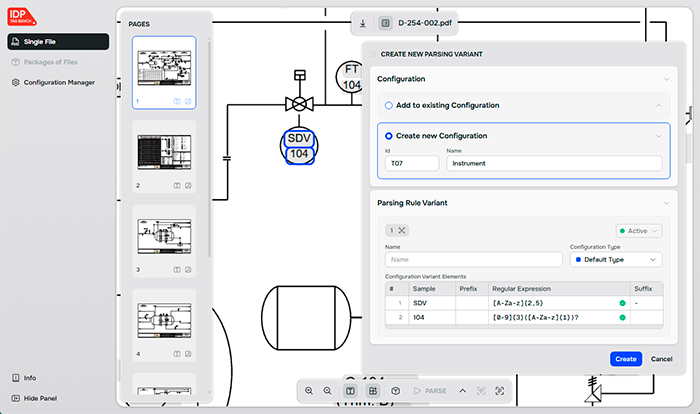
Task: Click the [A-Za-z]{2,5} regular expression cell
Action: point(558,303)
